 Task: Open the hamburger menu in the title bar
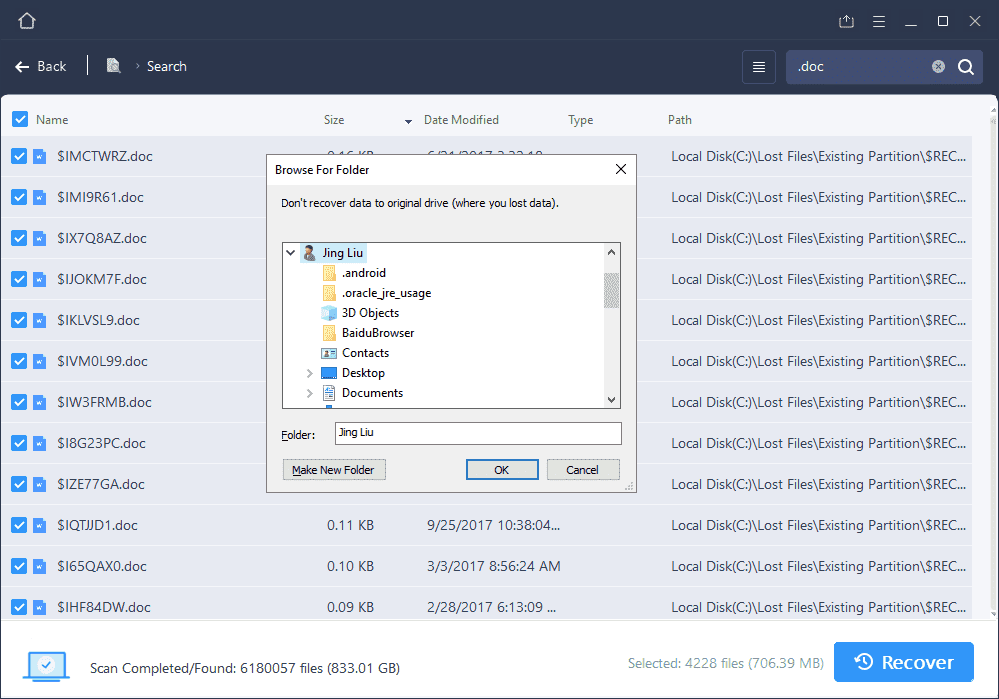click(x=879, y=20)
